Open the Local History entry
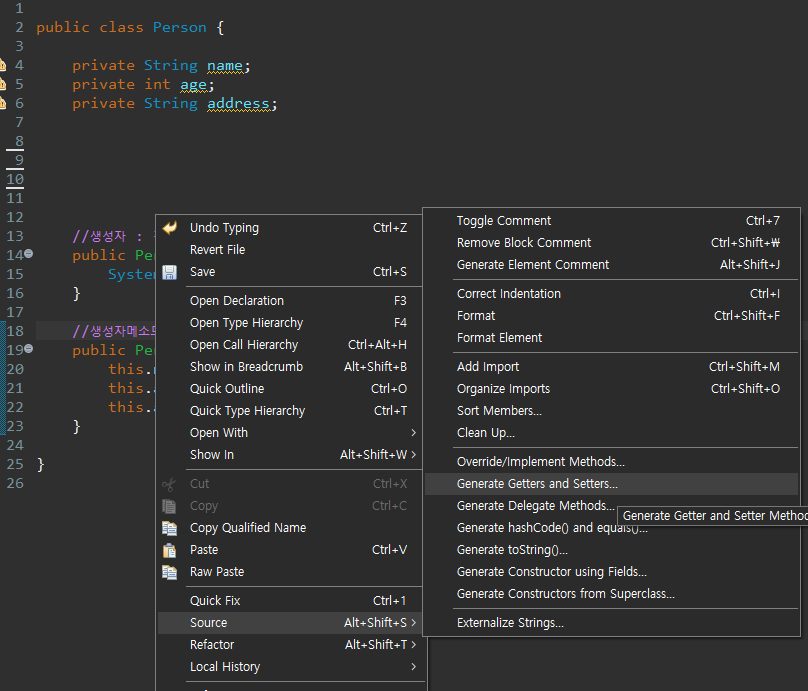Screen dimensions: 808x691 [290, 667]
